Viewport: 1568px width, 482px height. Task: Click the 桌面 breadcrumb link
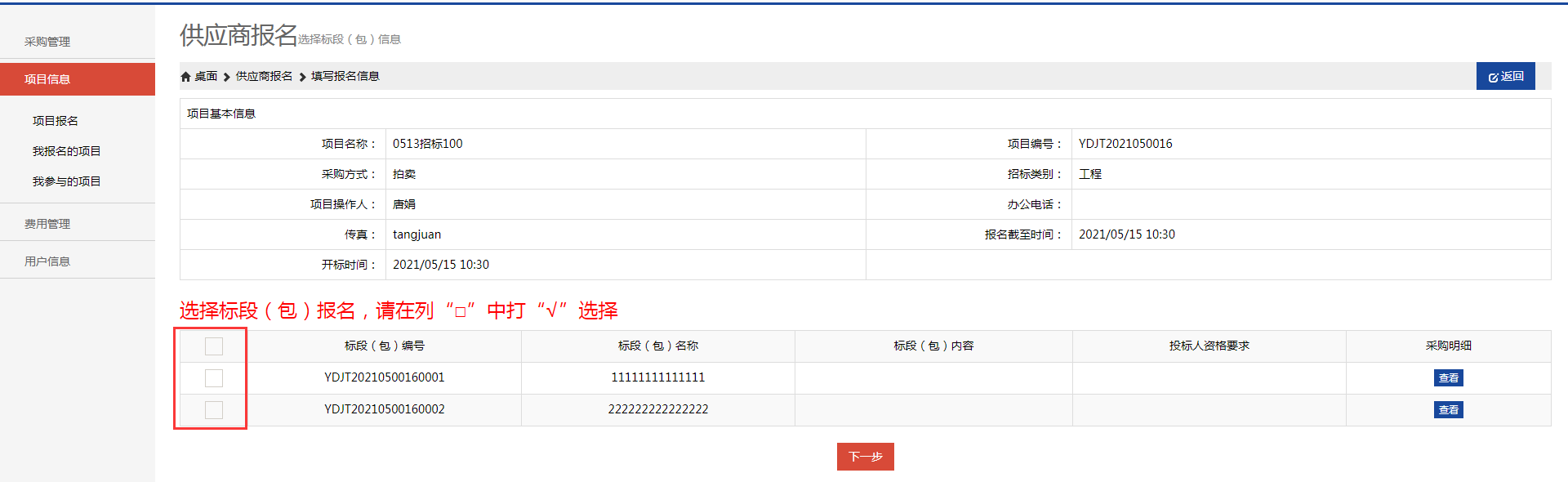click(206, 77)
